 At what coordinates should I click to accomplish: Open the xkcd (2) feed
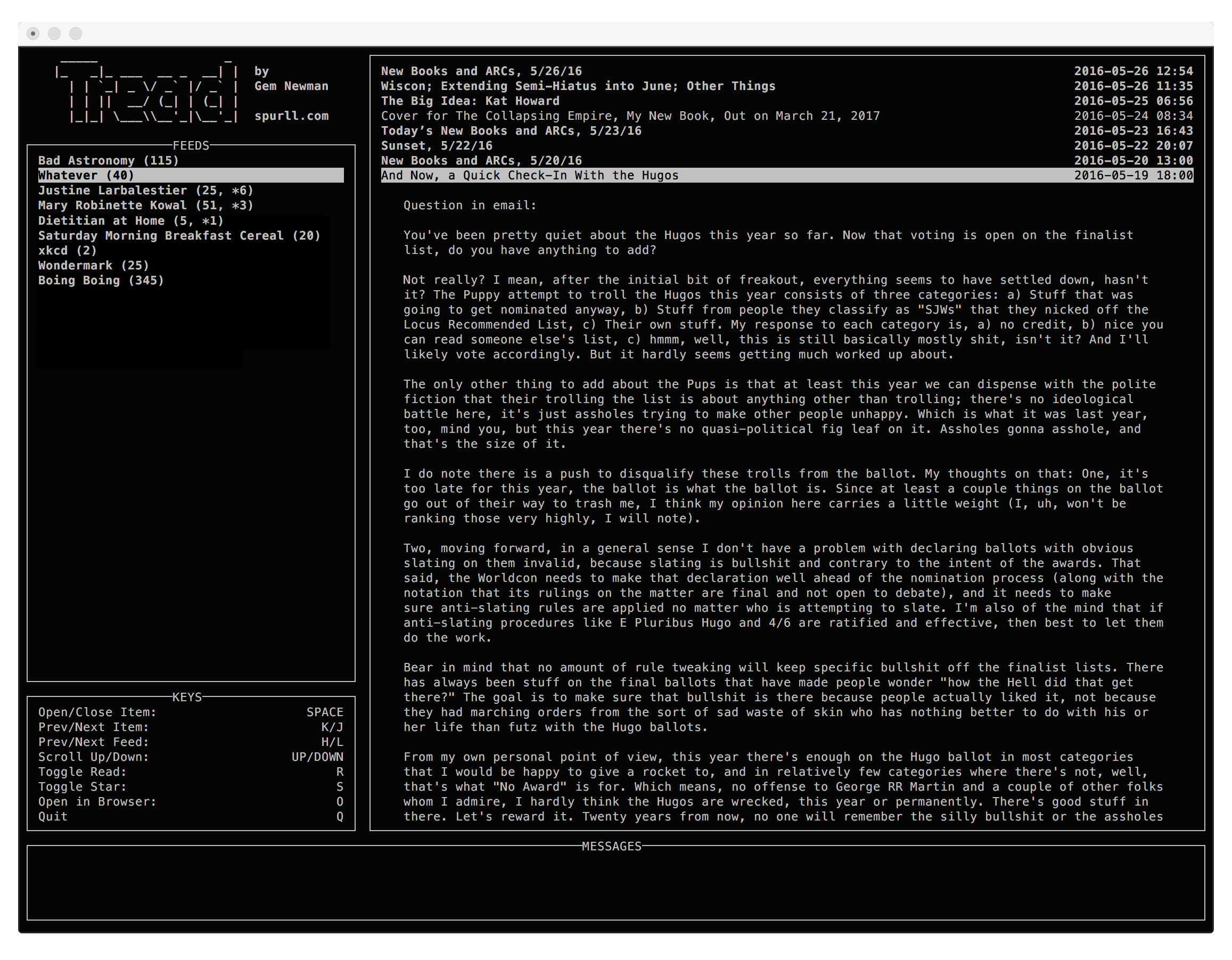(191, 250)
